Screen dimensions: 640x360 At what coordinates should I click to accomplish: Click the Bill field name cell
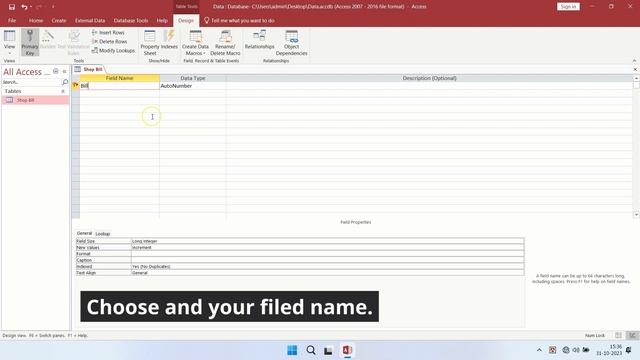click(x=120, y=86)
